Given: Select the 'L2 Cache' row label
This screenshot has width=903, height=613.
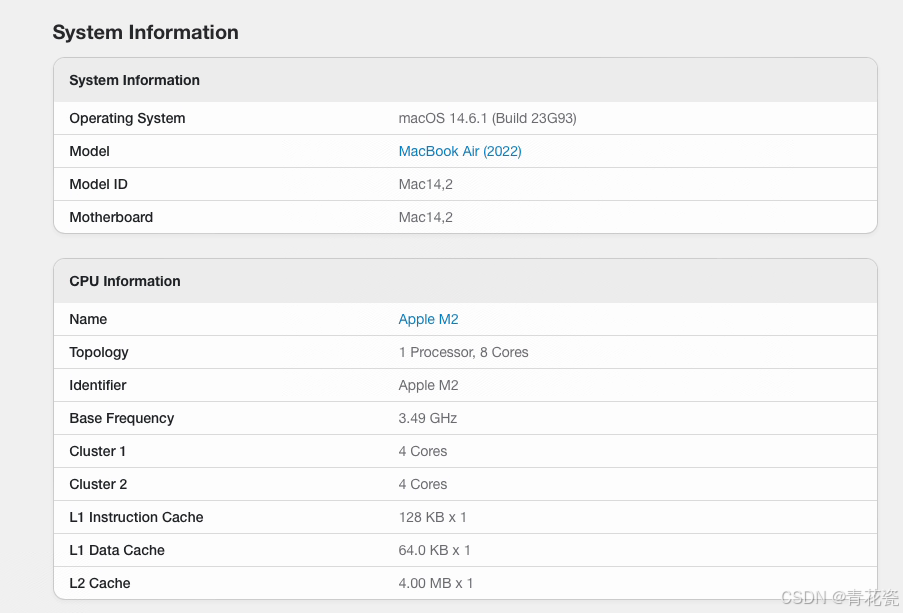Looking at the screenshot, I should coord(100,583).
